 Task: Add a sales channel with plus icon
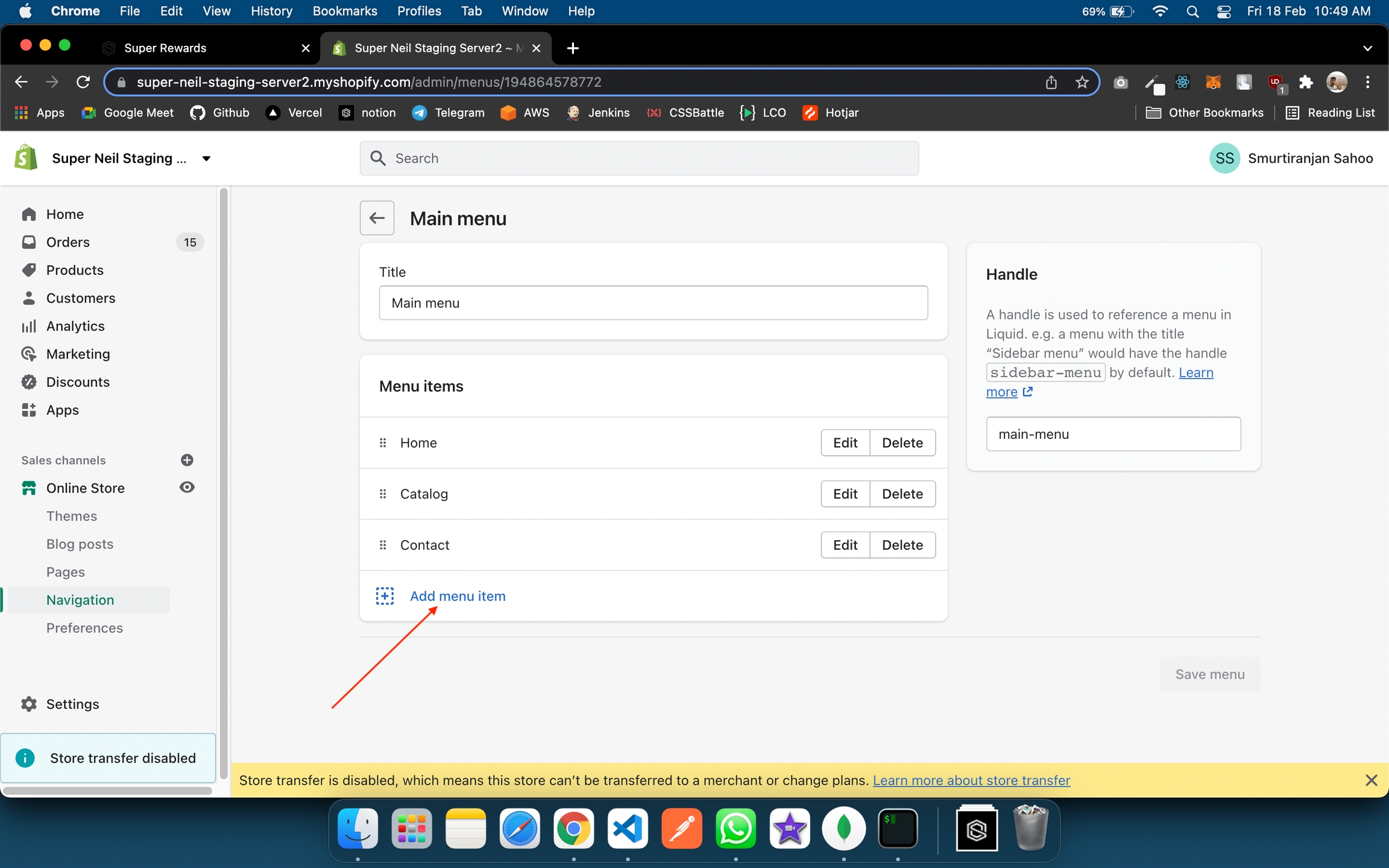coord(187,460)
